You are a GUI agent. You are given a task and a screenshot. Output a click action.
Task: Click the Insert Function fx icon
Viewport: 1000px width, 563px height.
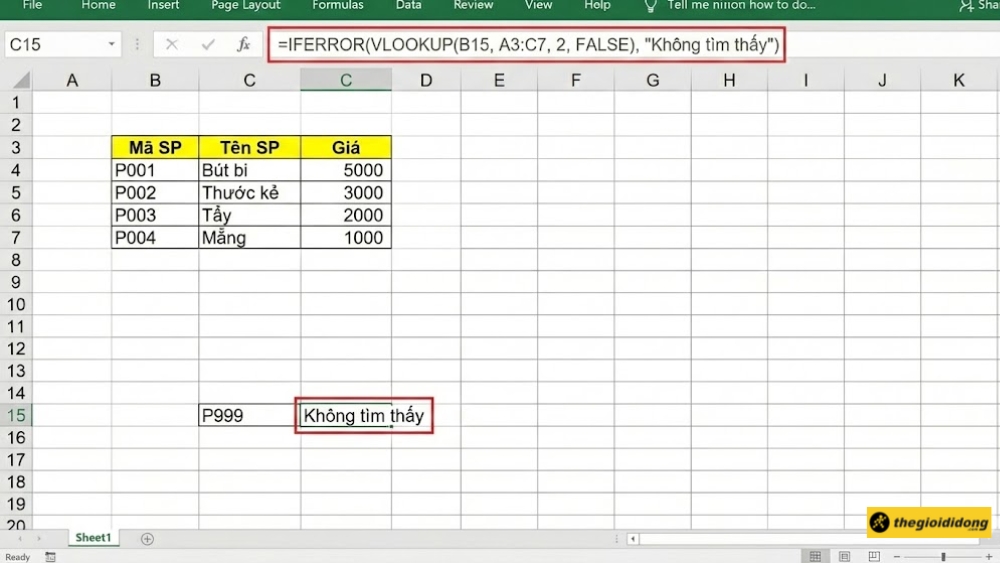[243, 45]
